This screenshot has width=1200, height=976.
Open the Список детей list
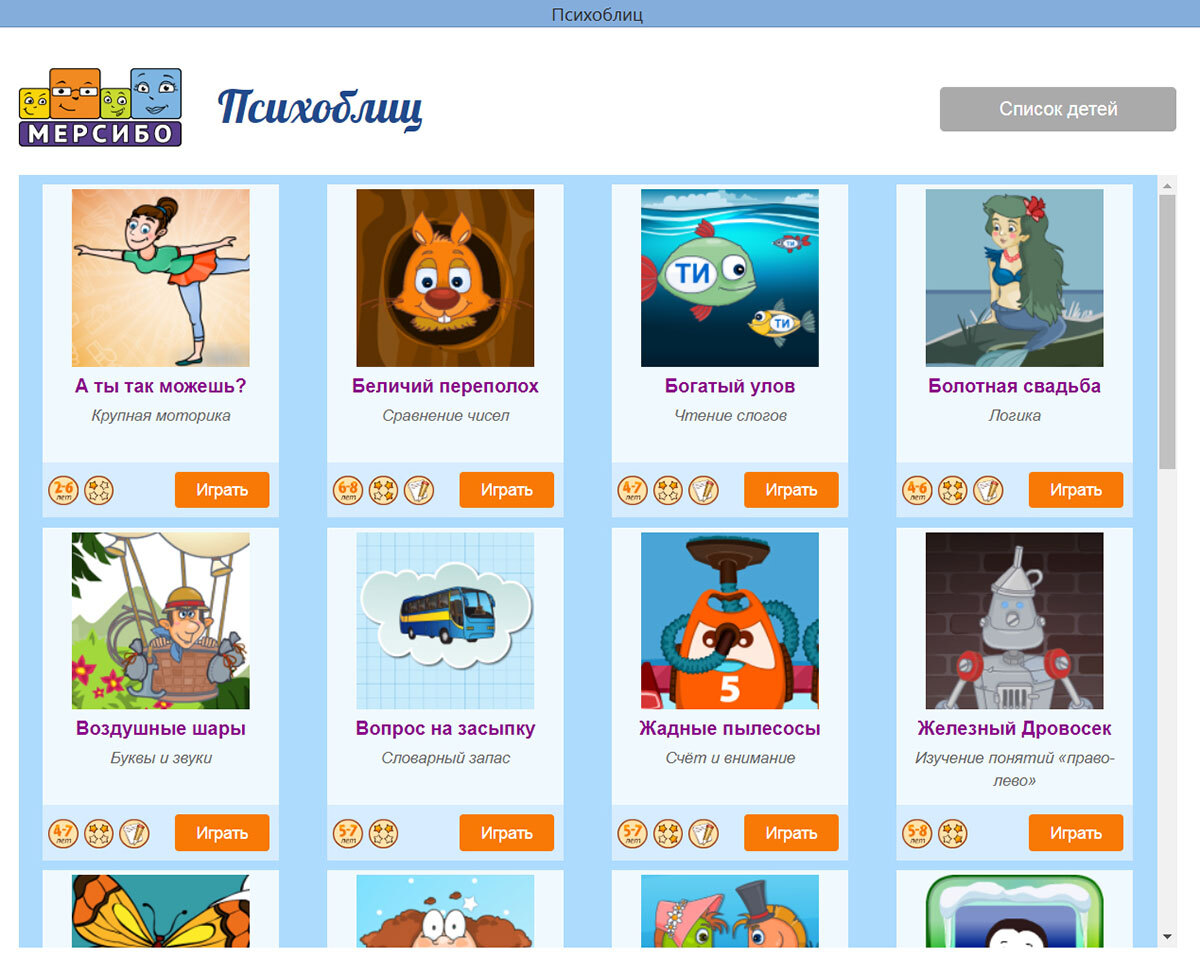(x=1058, y=109)
